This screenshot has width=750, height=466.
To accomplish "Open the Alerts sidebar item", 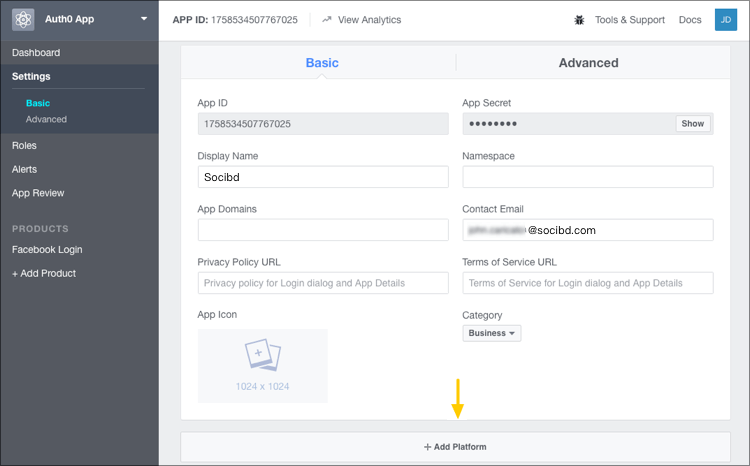I will pyautogui.click(x=24, y=169).
